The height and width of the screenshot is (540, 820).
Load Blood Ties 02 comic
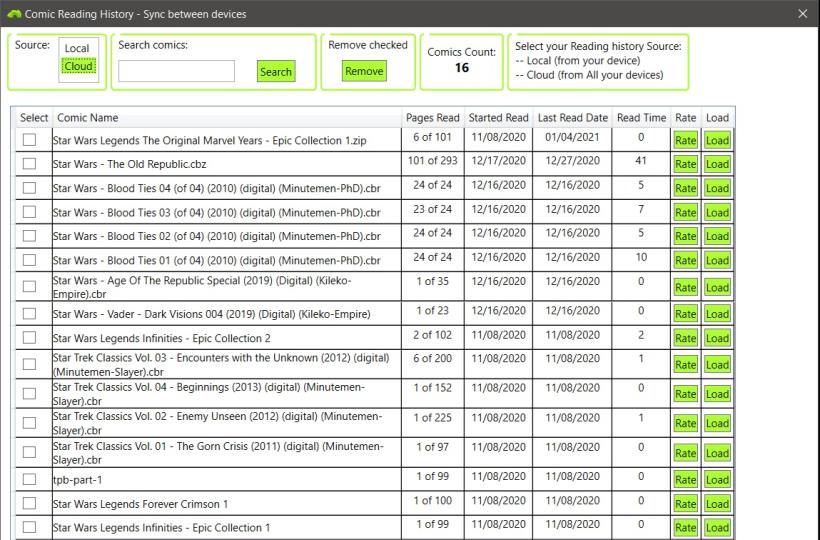pyautogui.click(x=717, y=236)
